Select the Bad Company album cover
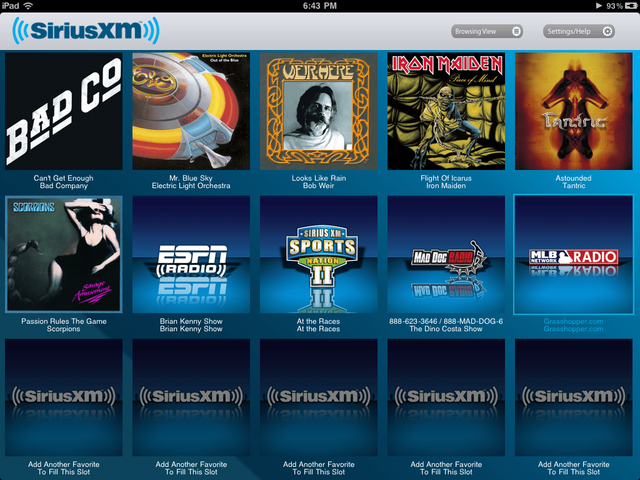 pos(64,111)
